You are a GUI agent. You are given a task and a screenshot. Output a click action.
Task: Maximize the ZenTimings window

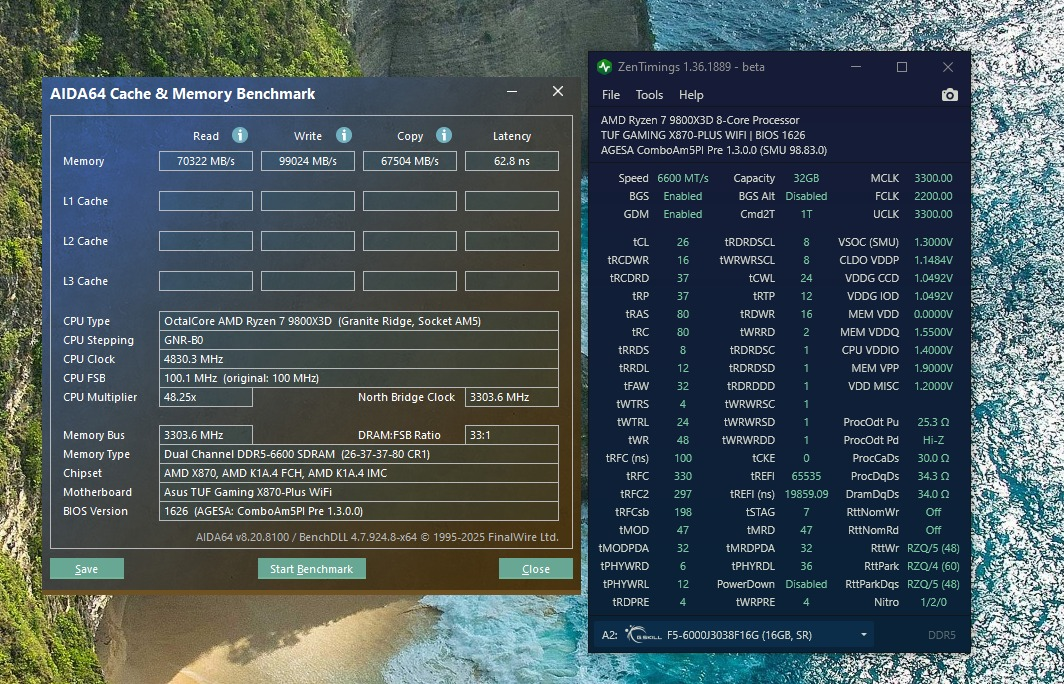coord(902,66)
